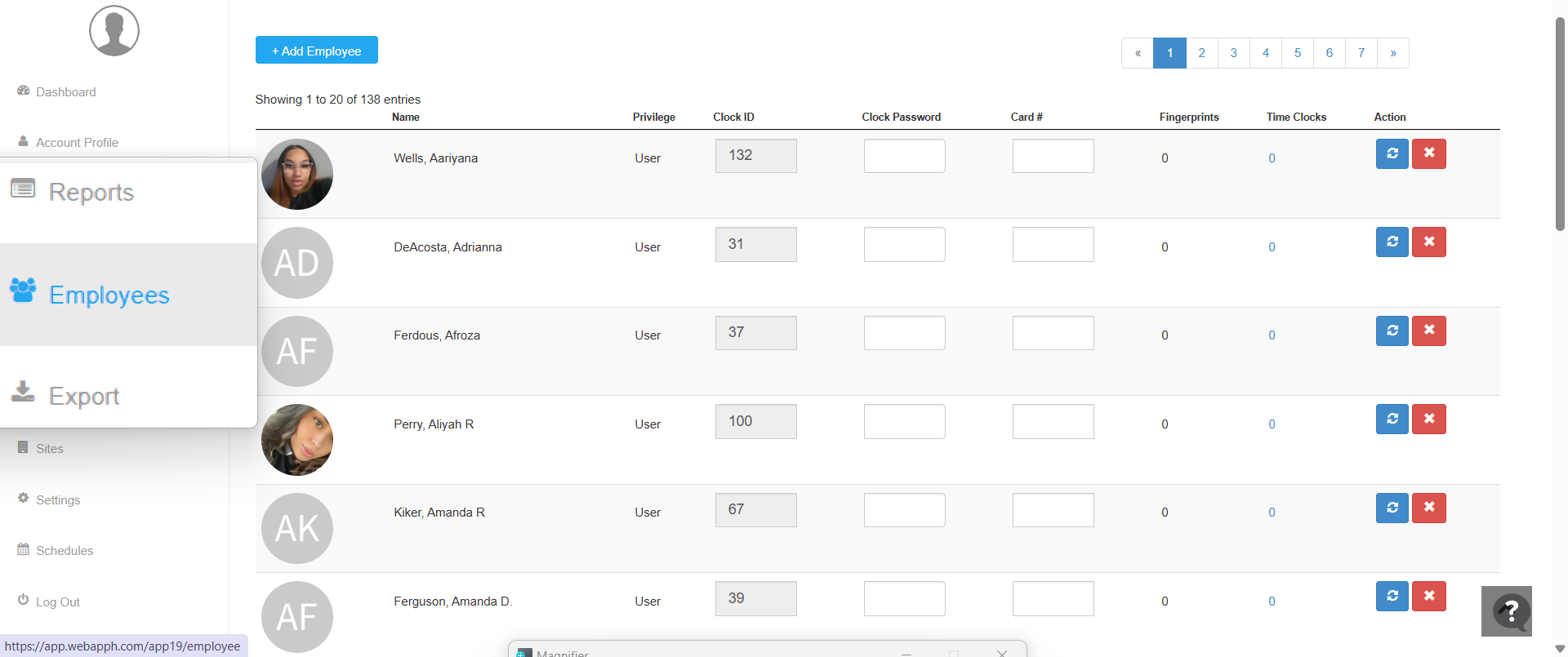Click Clock Password field for DeAcosta, Adrianna
The width and height of the screenshot is (1568, 657).
[x=904, y=245]
